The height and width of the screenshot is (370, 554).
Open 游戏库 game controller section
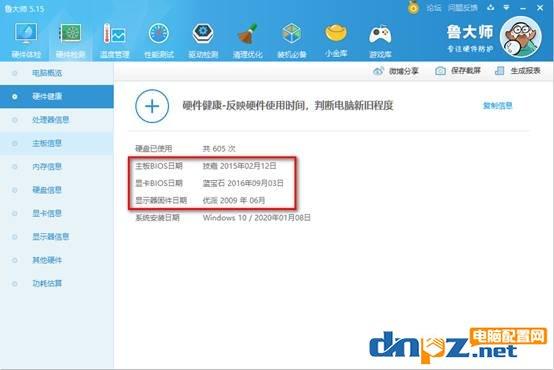click(380, 40)
